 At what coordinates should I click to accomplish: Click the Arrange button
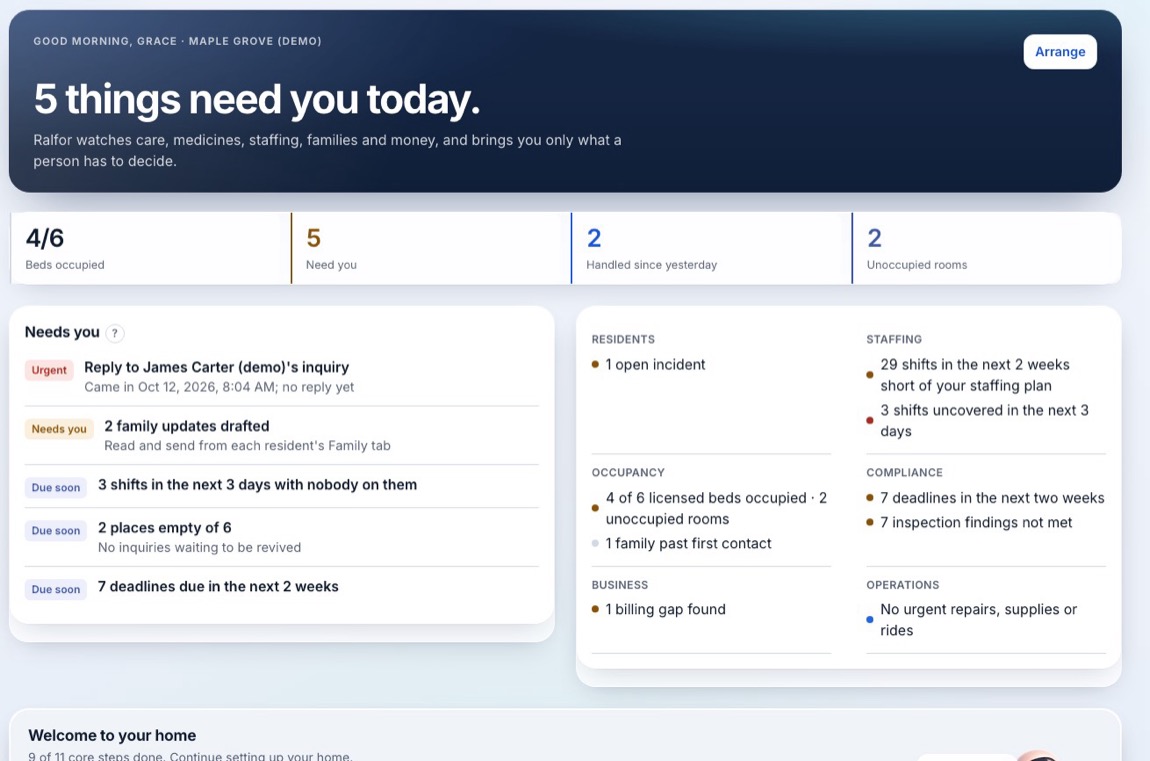click(1060, 52)
